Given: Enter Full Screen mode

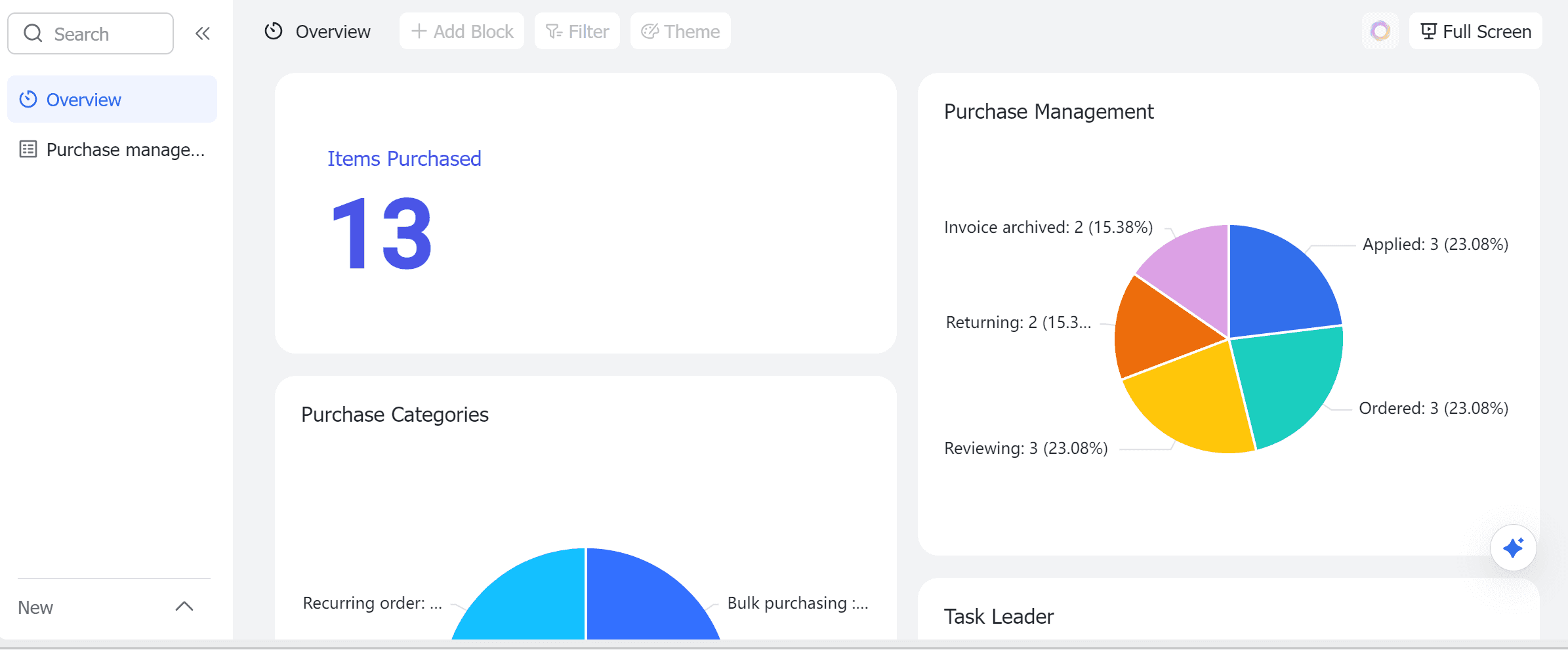Looking at the screenshot, I should pyautogui.click(x=1475, y=31).
